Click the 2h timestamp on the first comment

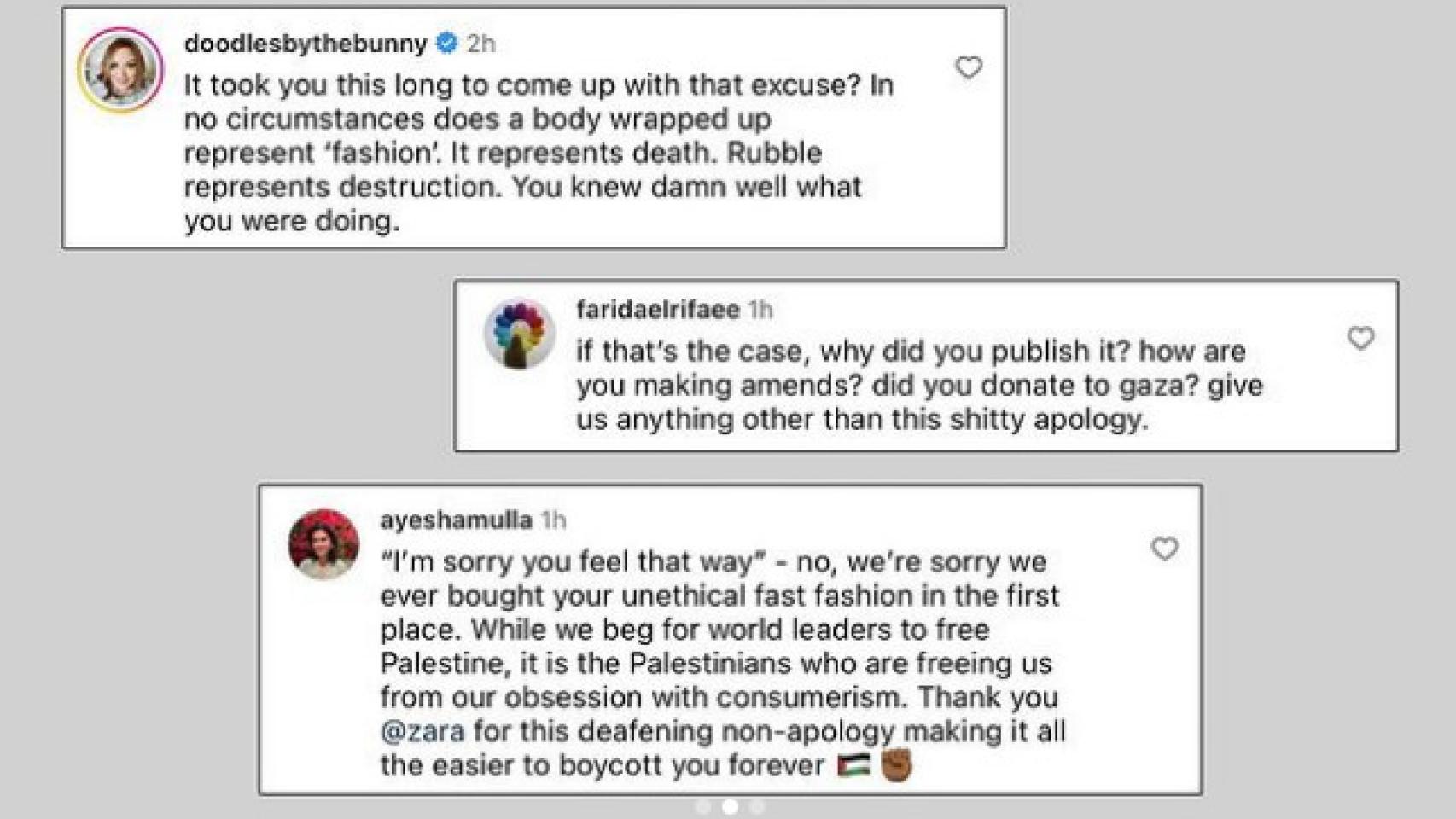click(x=480, y=44)
